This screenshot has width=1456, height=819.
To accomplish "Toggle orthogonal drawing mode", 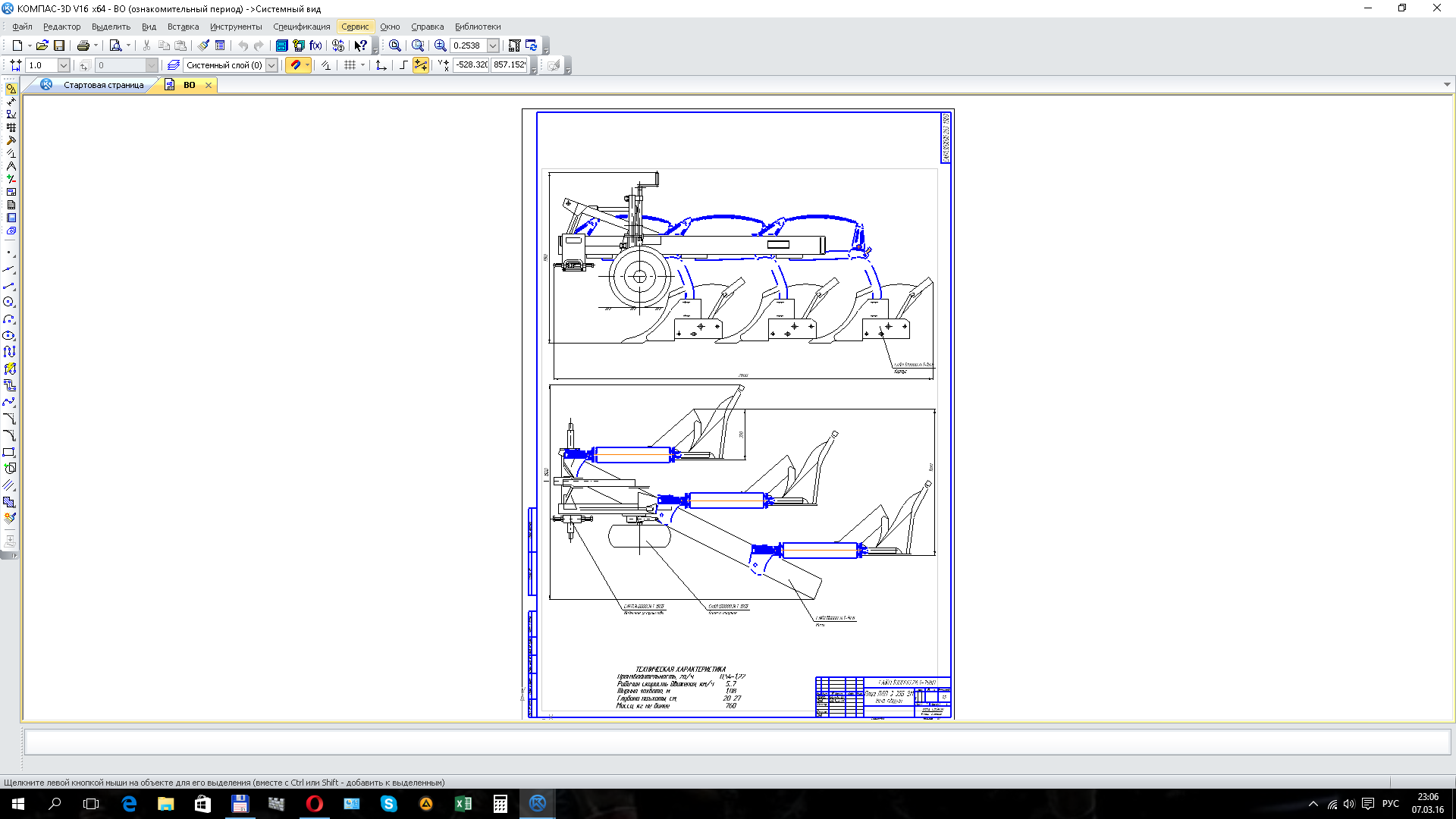I will click(x=403, y=65).
